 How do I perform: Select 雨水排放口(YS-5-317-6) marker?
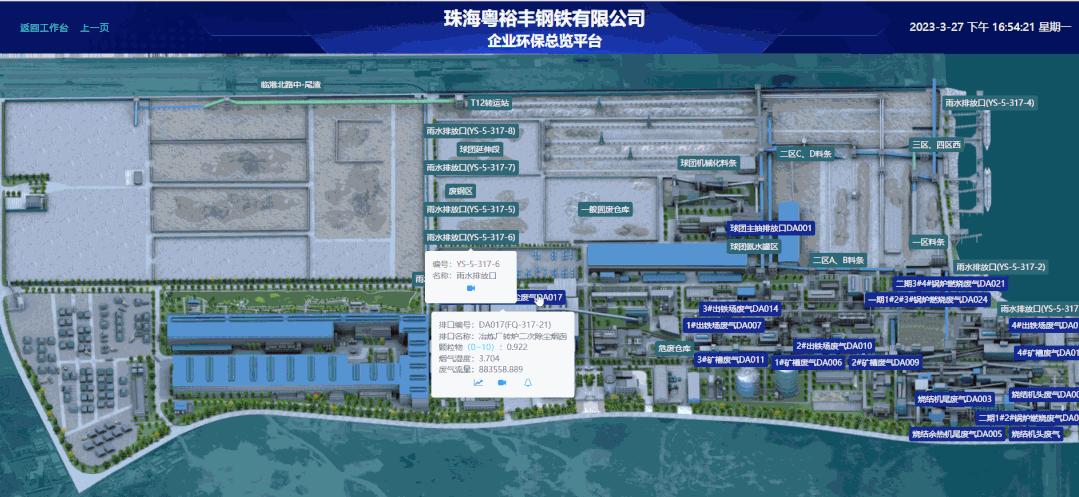point(471,237)
